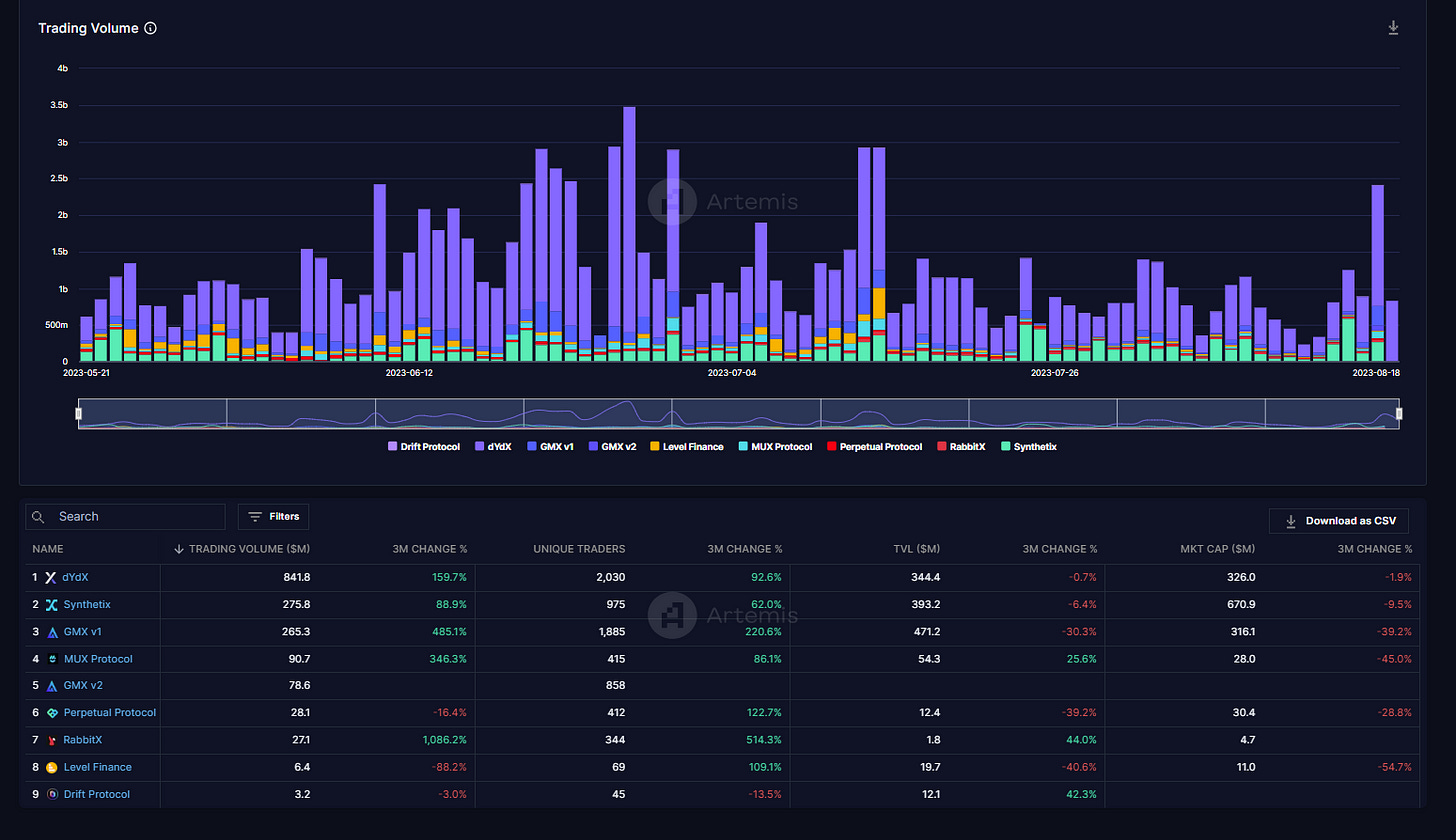Click the GMX v1 logo icon

point(51,632)
